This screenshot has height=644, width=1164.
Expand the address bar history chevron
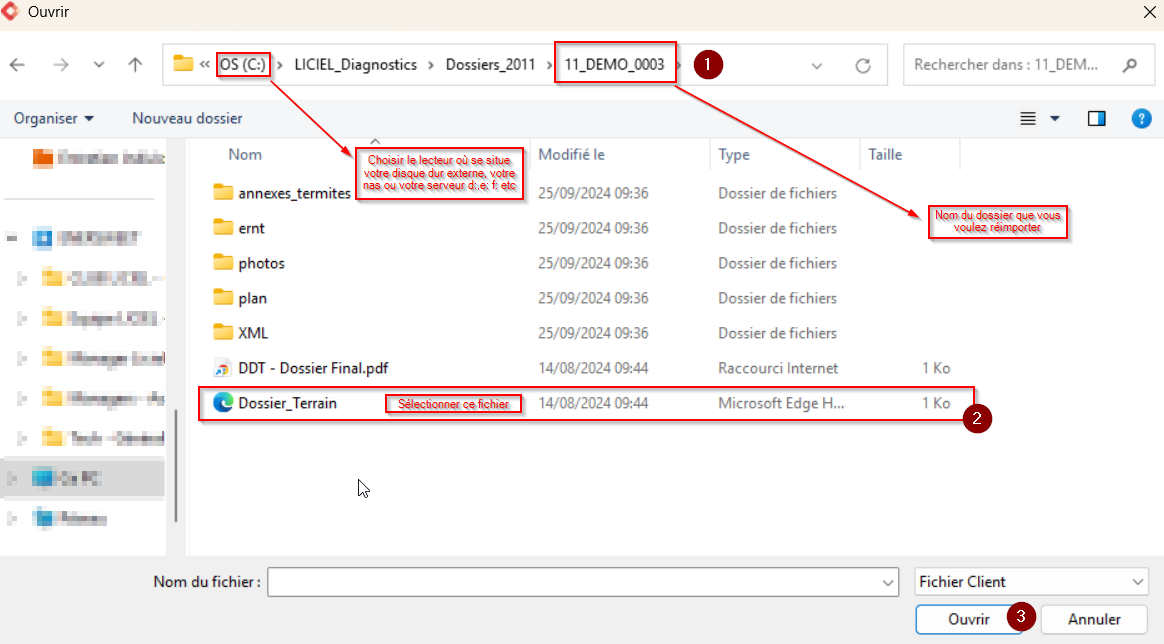(817, 65)
